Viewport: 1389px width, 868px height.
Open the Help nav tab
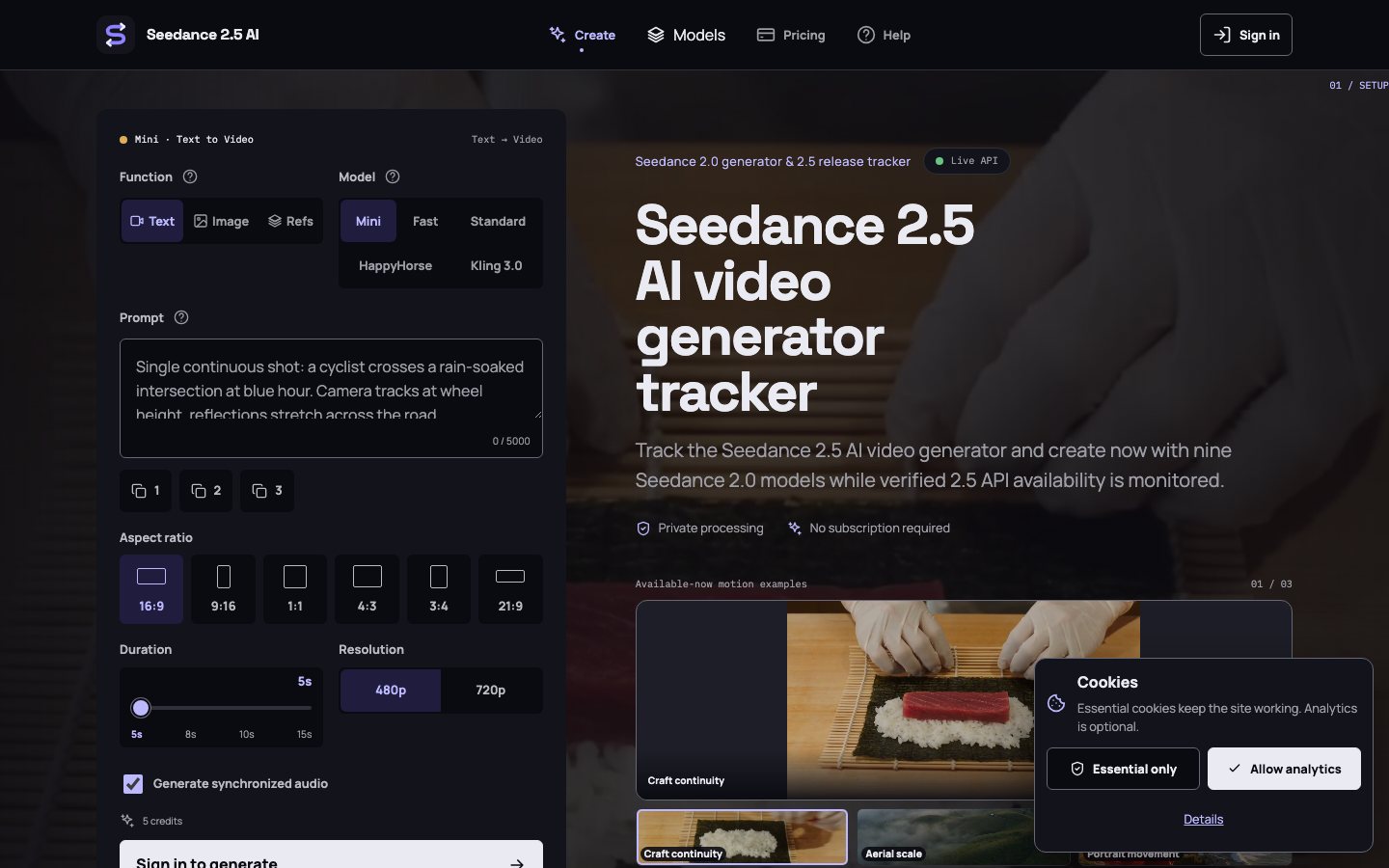point(884,35)
